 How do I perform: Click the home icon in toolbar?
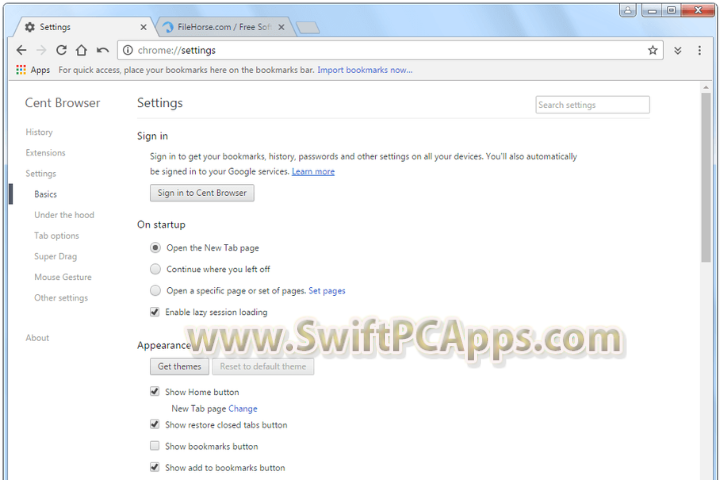(81, 50)
